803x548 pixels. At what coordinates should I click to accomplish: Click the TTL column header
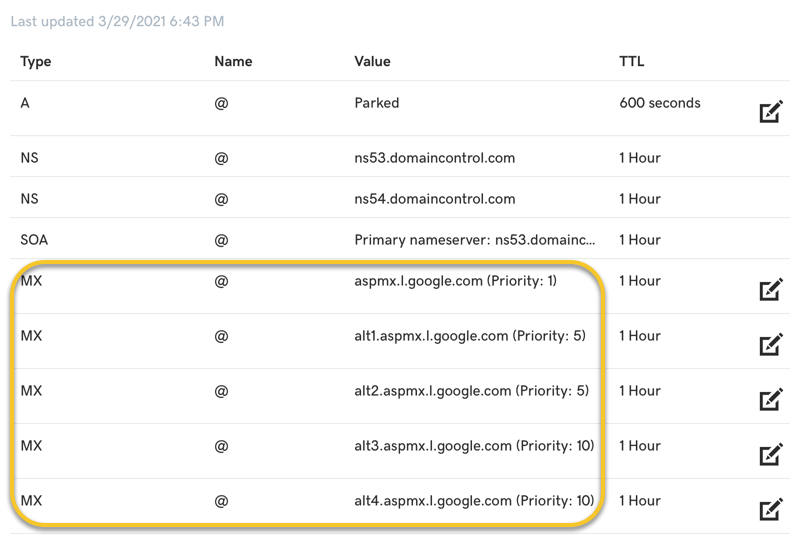coord(632,61)
